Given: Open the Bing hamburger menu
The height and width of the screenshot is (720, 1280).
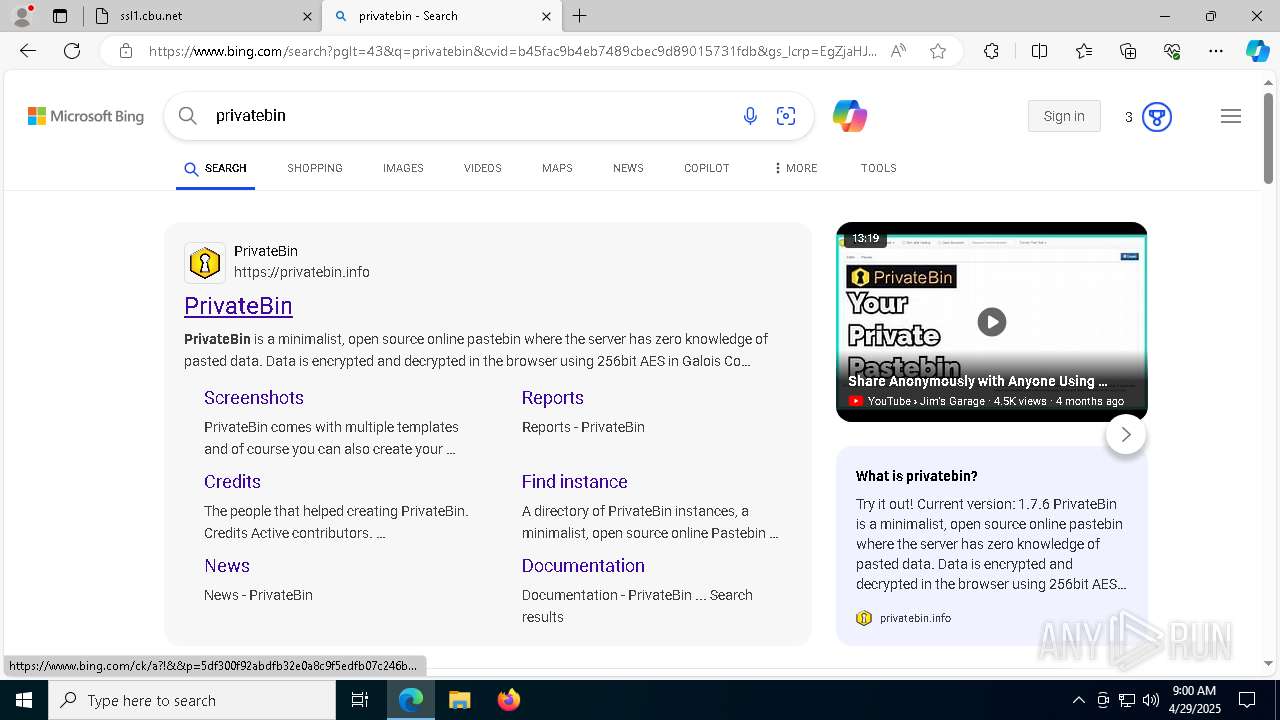Looking at the screenshot, I should (1231, 116).
